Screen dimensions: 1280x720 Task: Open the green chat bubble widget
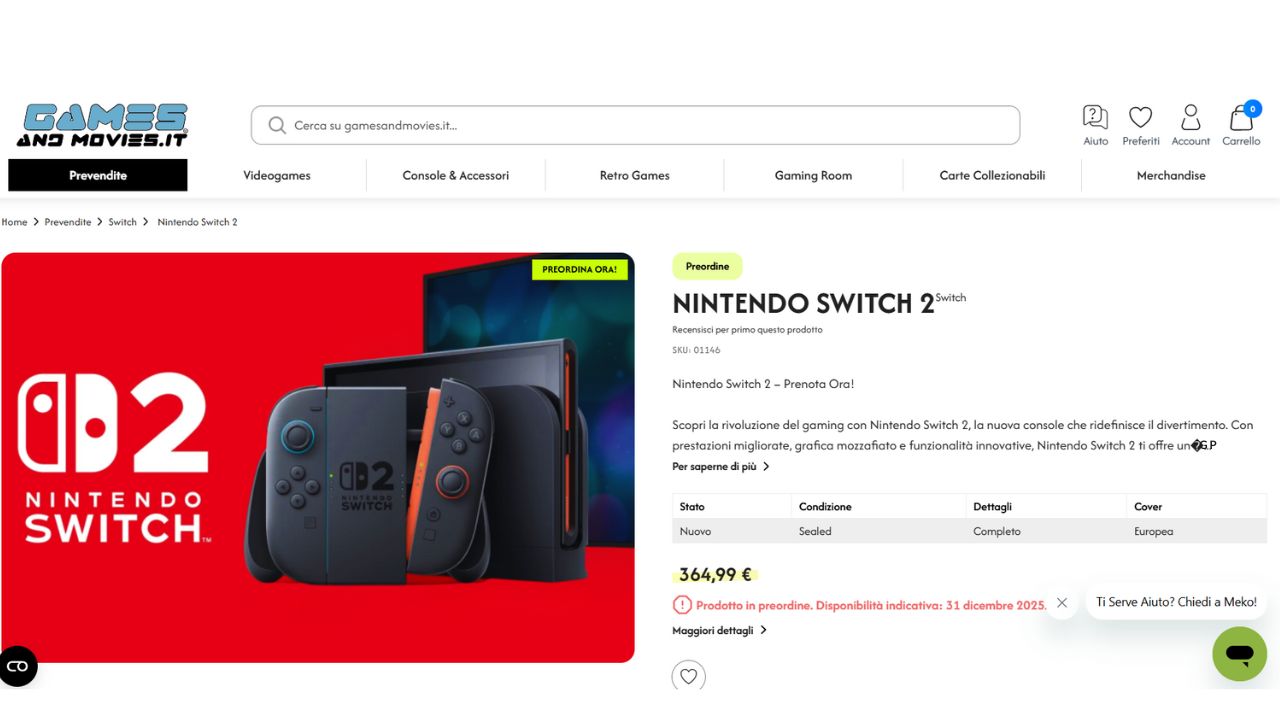tap(1239, 654)
